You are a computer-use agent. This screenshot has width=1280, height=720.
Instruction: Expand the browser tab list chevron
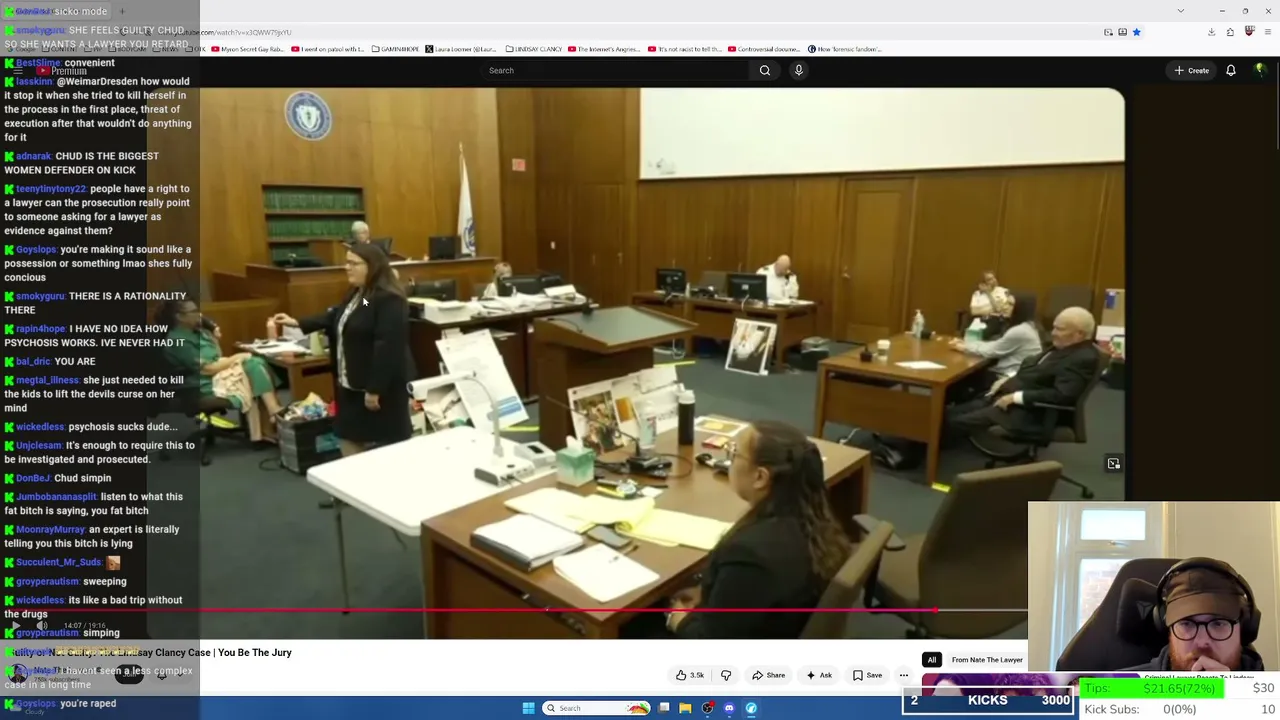coord(1180,11)
